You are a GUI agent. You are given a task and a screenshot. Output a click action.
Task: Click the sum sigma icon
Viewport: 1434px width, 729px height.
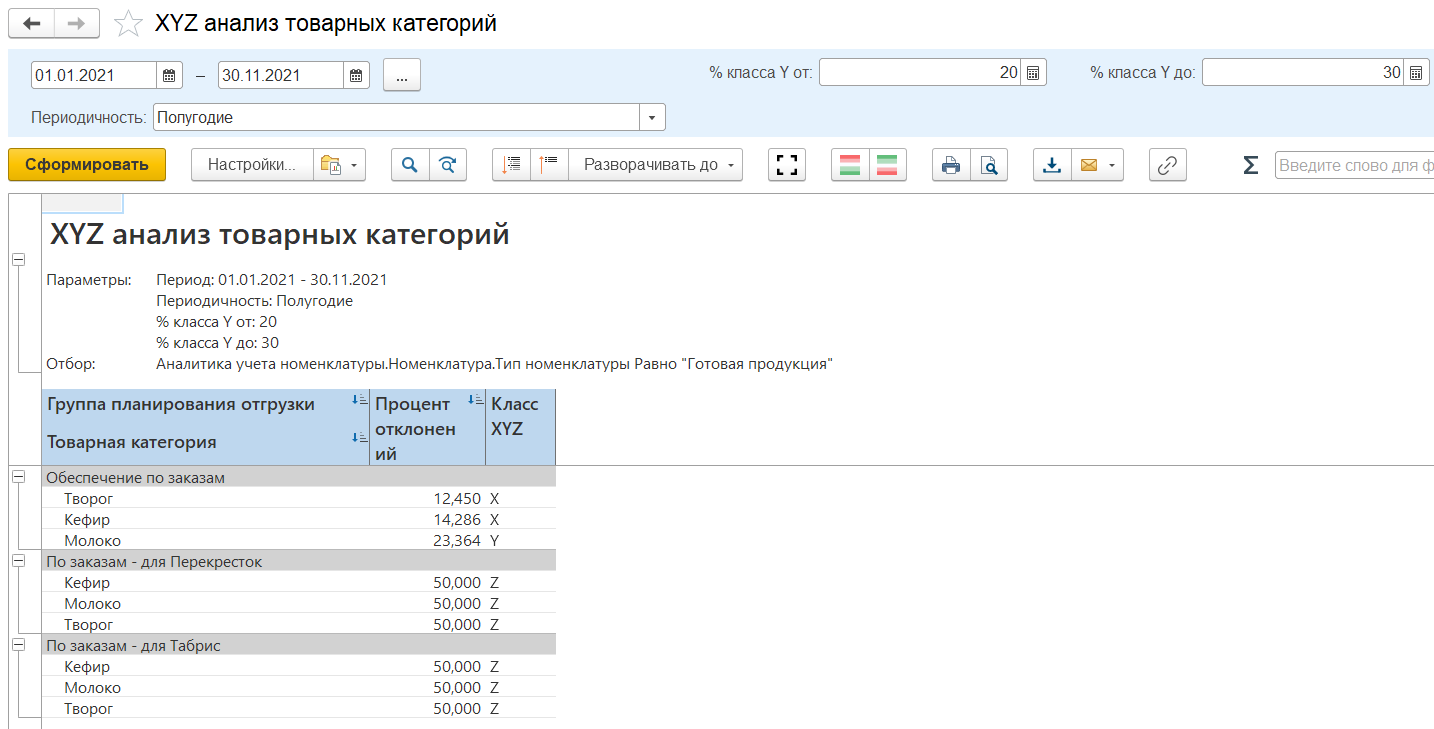(1250, 165)
